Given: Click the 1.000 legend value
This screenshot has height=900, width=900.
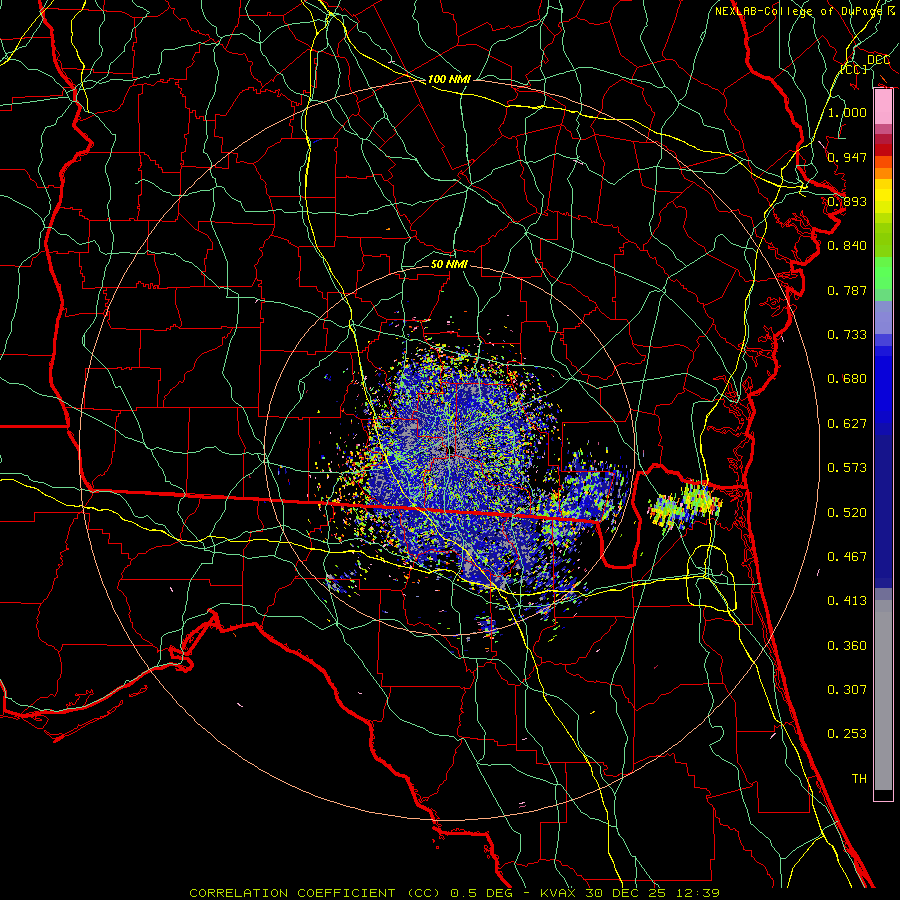Looking at the screenshot, I should coord(847,112).
